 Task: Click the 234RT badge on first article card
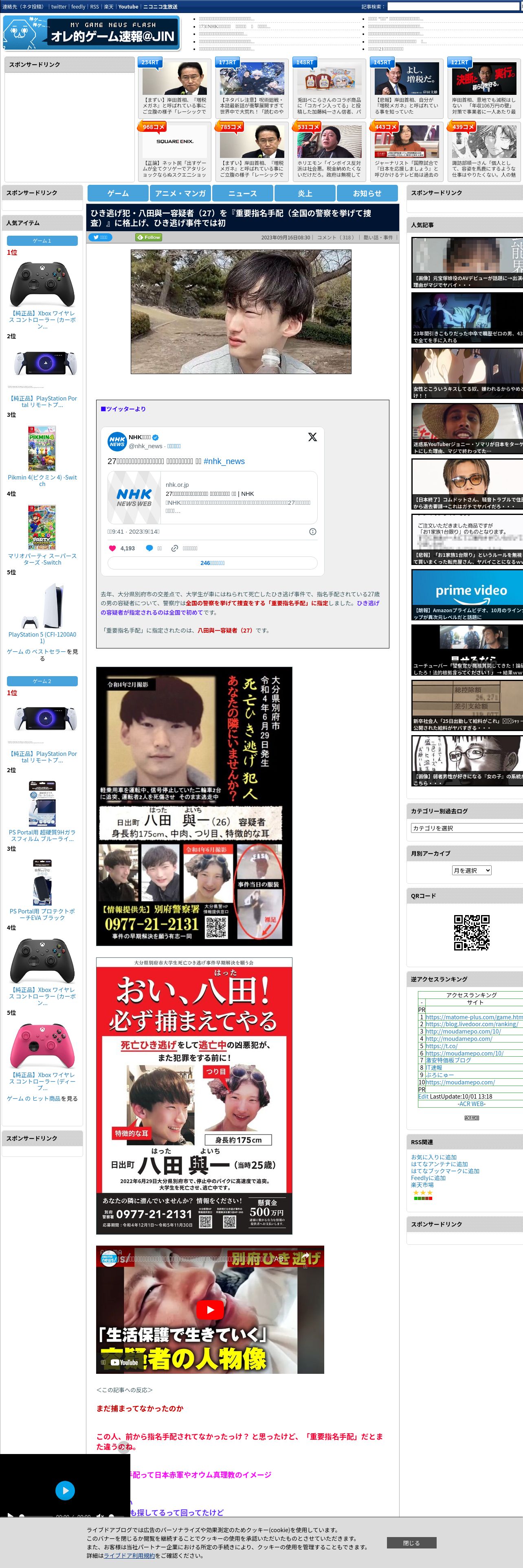pyautogui.click(x=150, y=62)
